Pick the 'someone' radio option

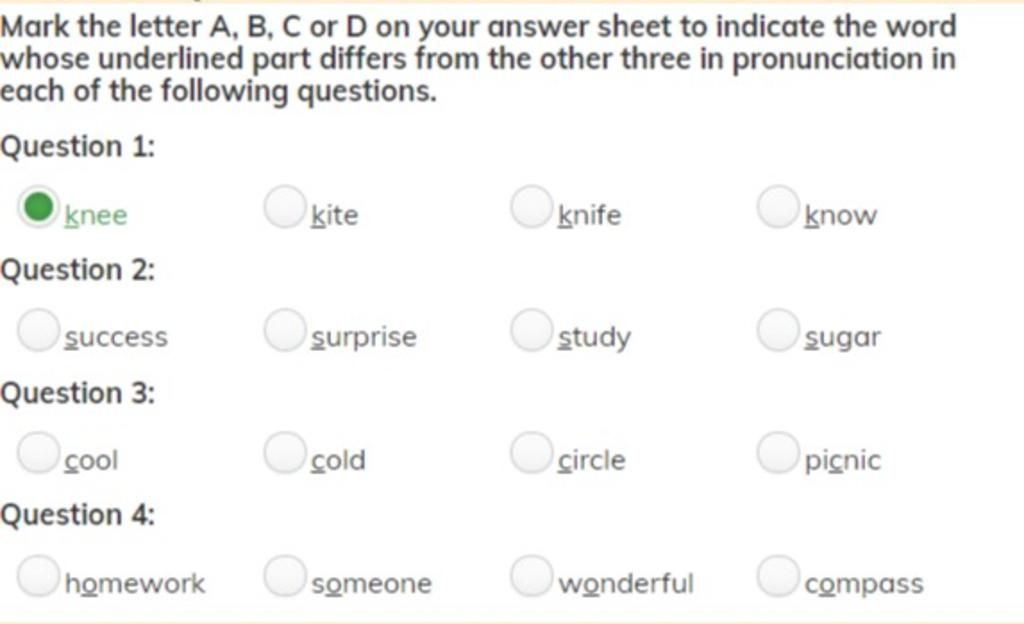285,576
